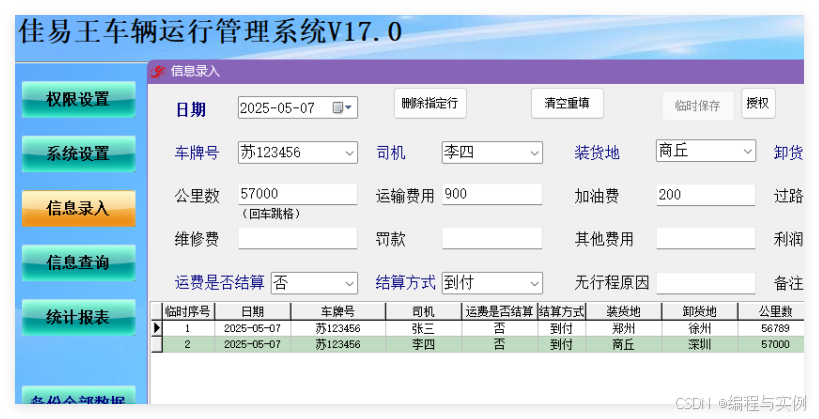Click the 到付 cell in row 2
The image size is (819, 419).
pyautogui.click(x=561, y=344)
